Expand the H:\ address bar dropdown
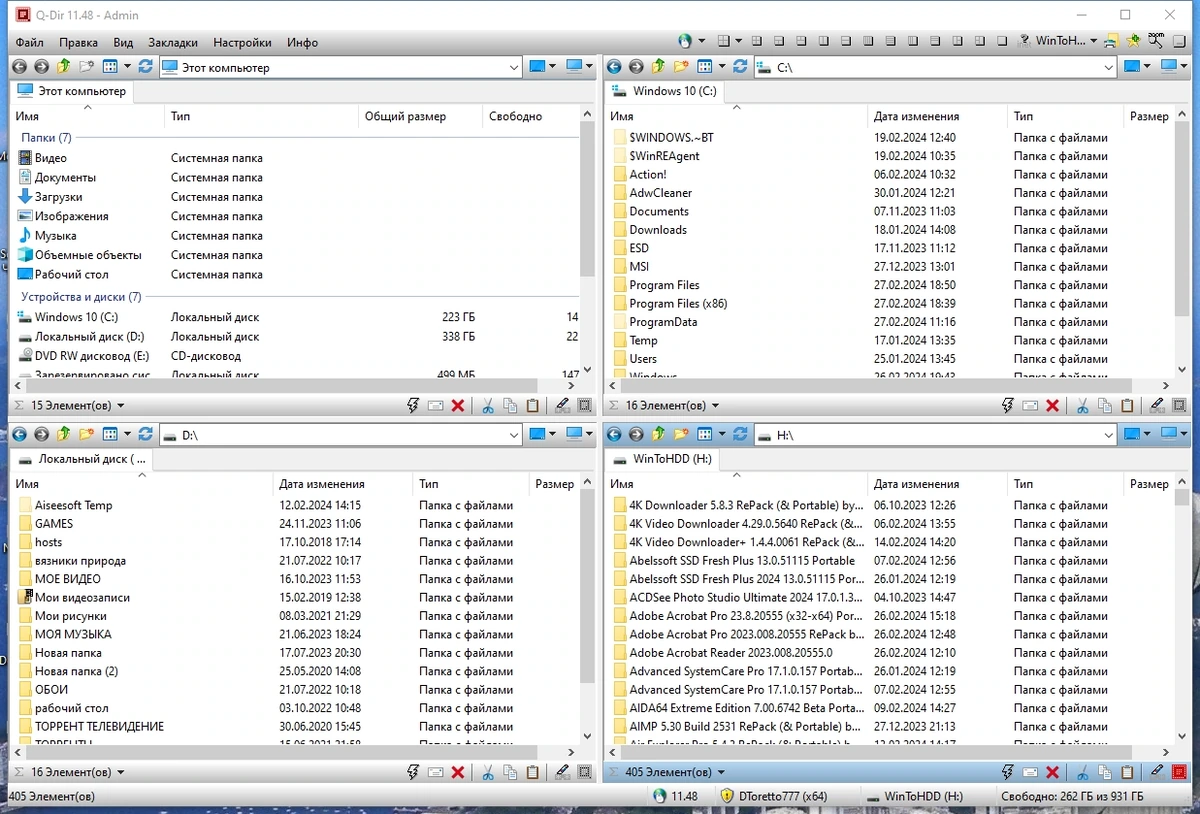The width and height of the screenshot is (1200, 814). 1108,435
